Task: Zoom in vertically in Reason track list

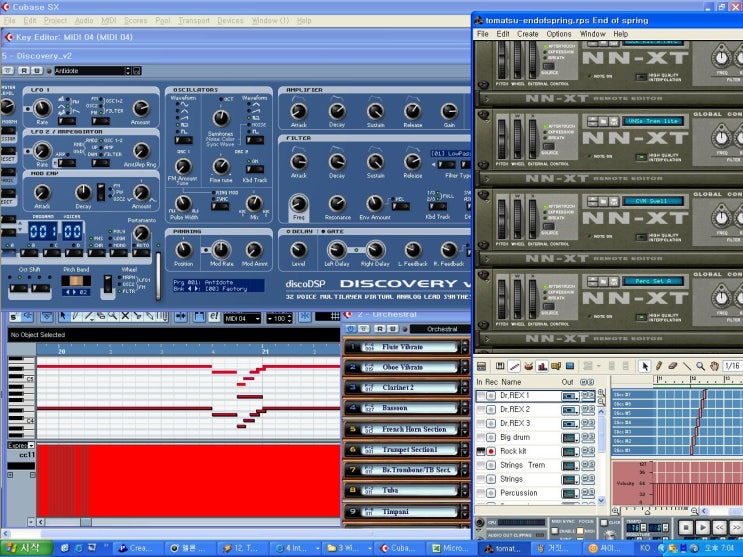Action: point(601,393)
